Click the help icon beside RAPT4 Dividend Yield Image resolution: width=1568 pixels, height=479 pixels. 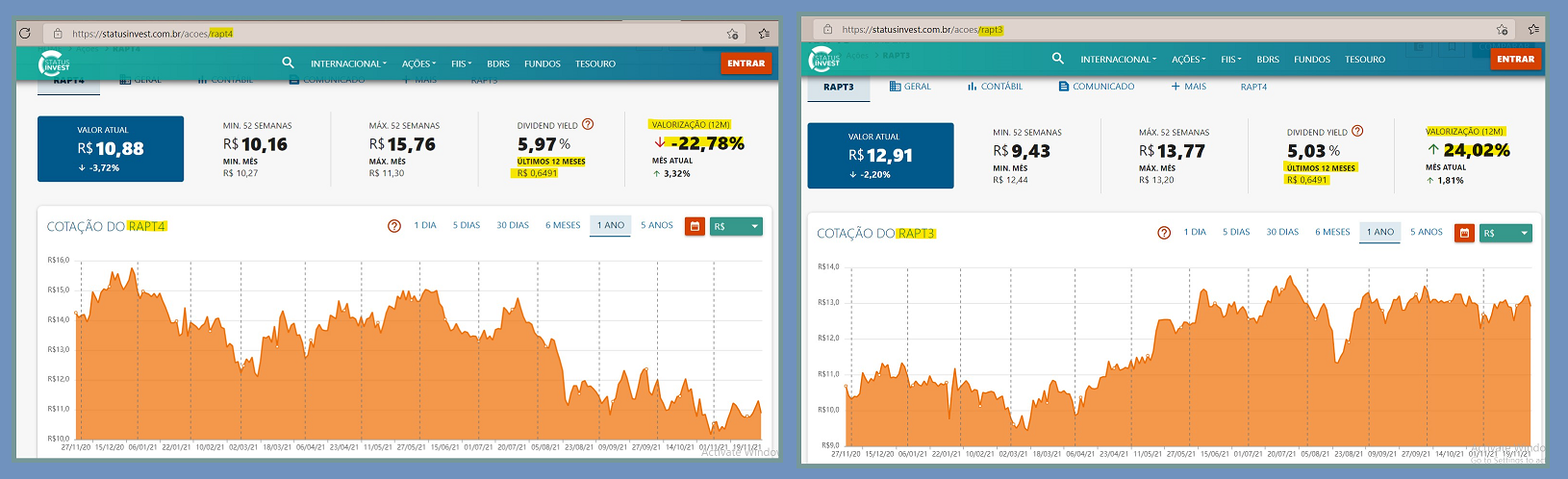click(x=588, y=124)
